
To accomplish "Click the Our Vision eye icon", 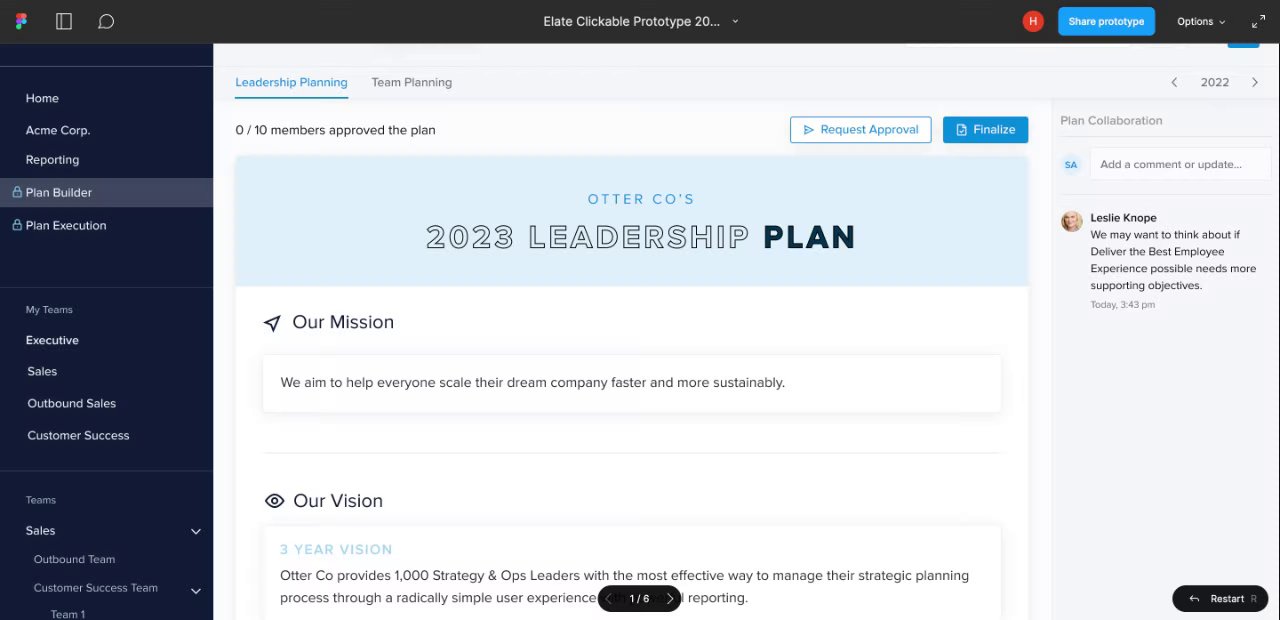I will click(274, 501).
